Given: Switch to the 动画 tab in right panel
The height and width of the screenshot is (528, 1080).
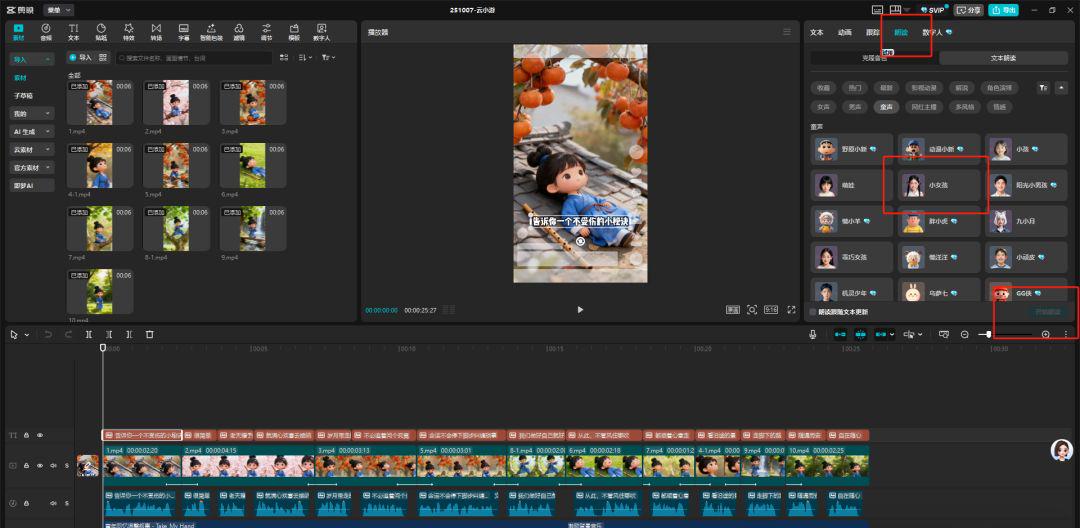Looking at the screenshot, I should pyautogui.click(x=844, y=32).
